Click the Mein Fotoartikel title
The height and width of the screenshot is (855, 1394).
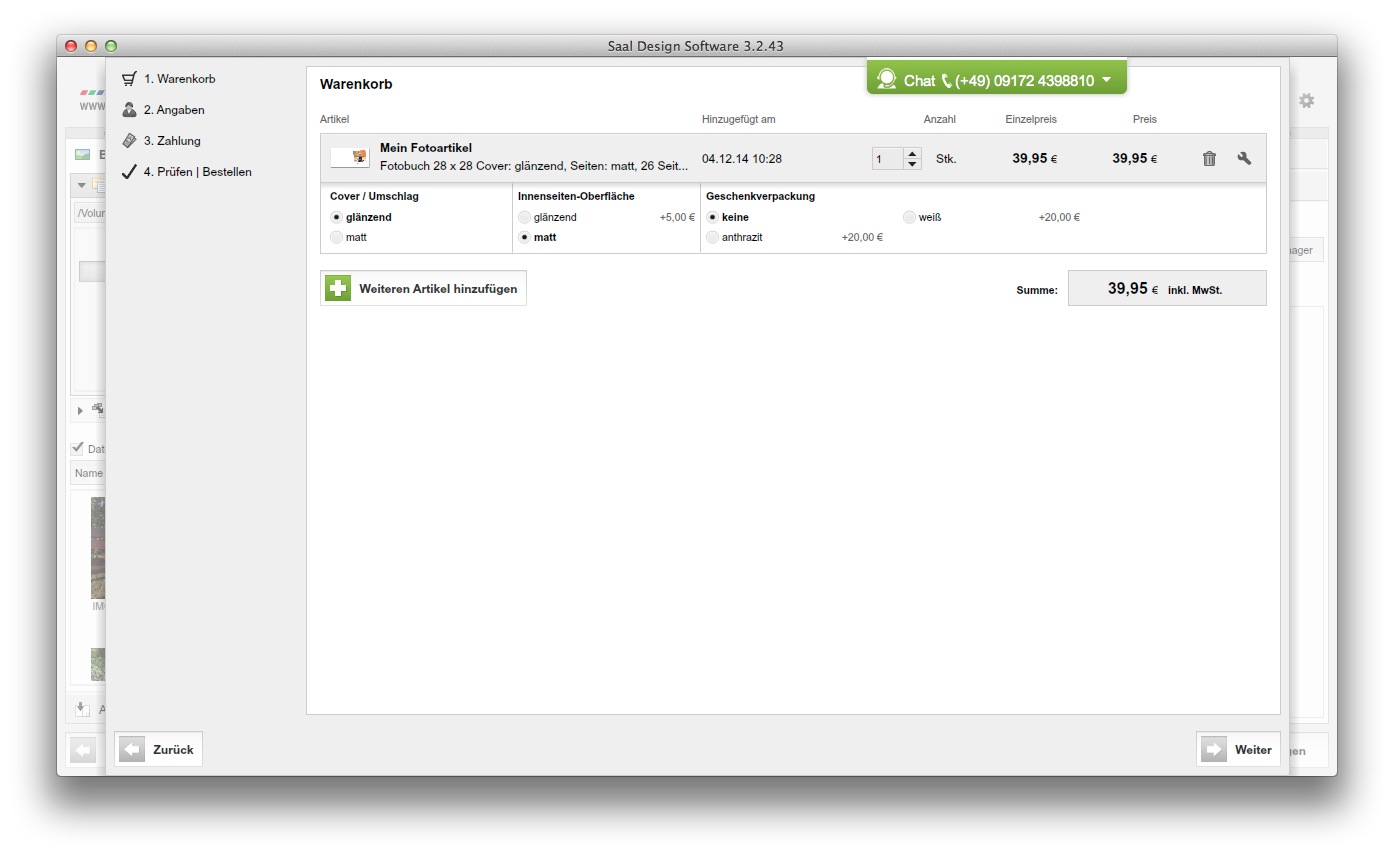pos(426,148)
